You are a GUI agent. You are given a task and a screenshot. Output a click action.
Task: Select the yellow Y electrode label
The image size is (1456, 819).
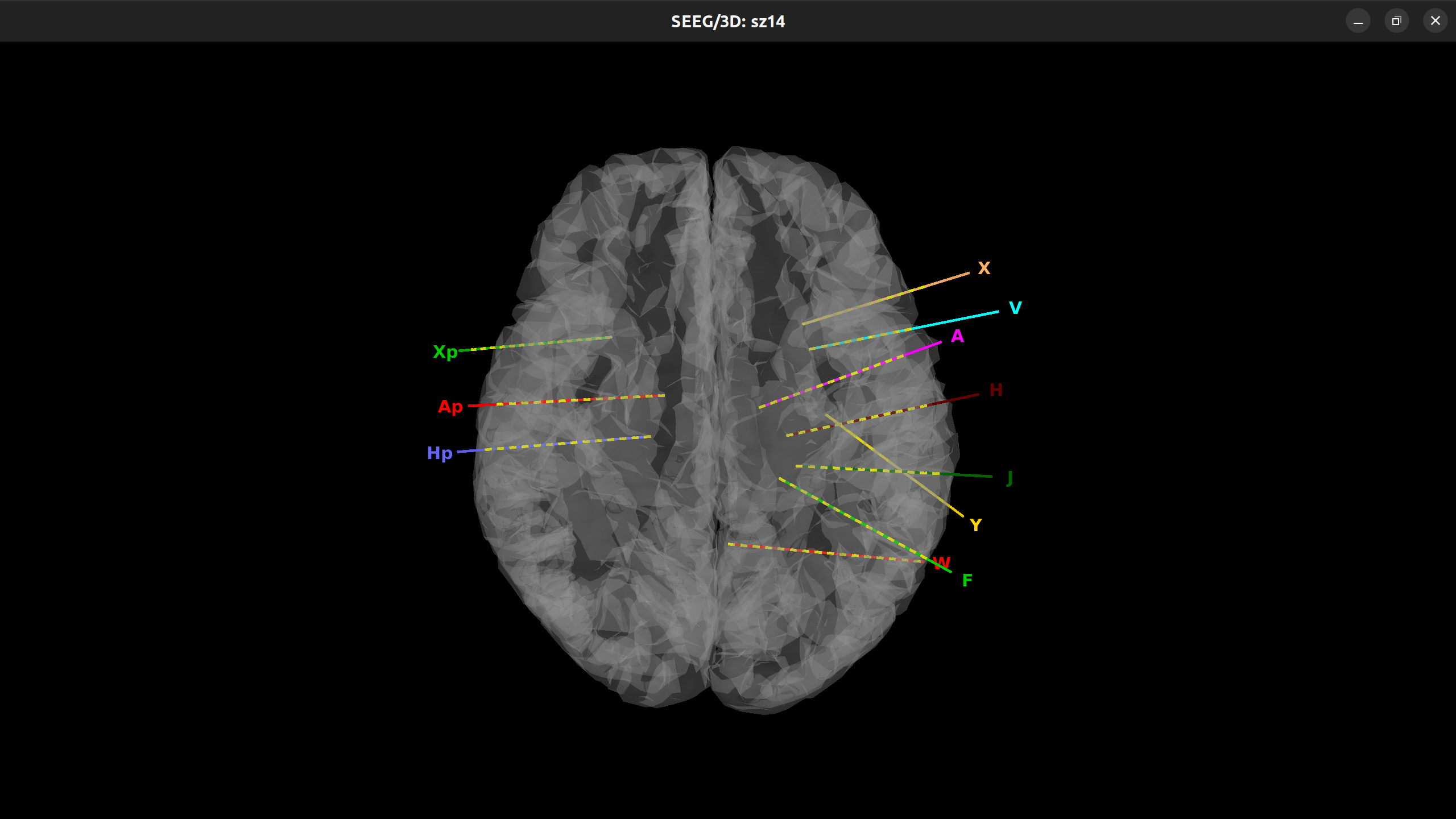pyautogui.click(x=976, y=525)
